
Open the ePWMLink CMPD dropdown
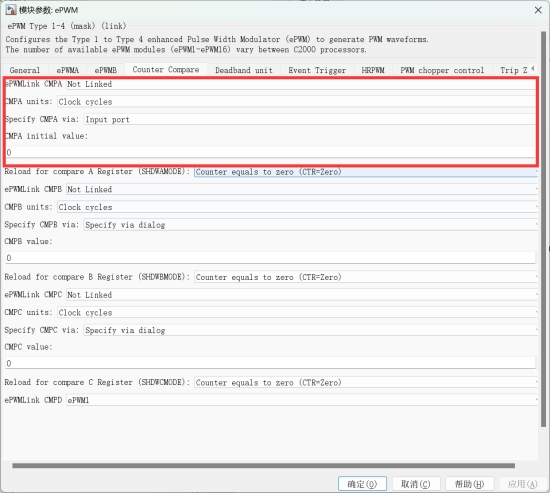(x=302, y=400)
